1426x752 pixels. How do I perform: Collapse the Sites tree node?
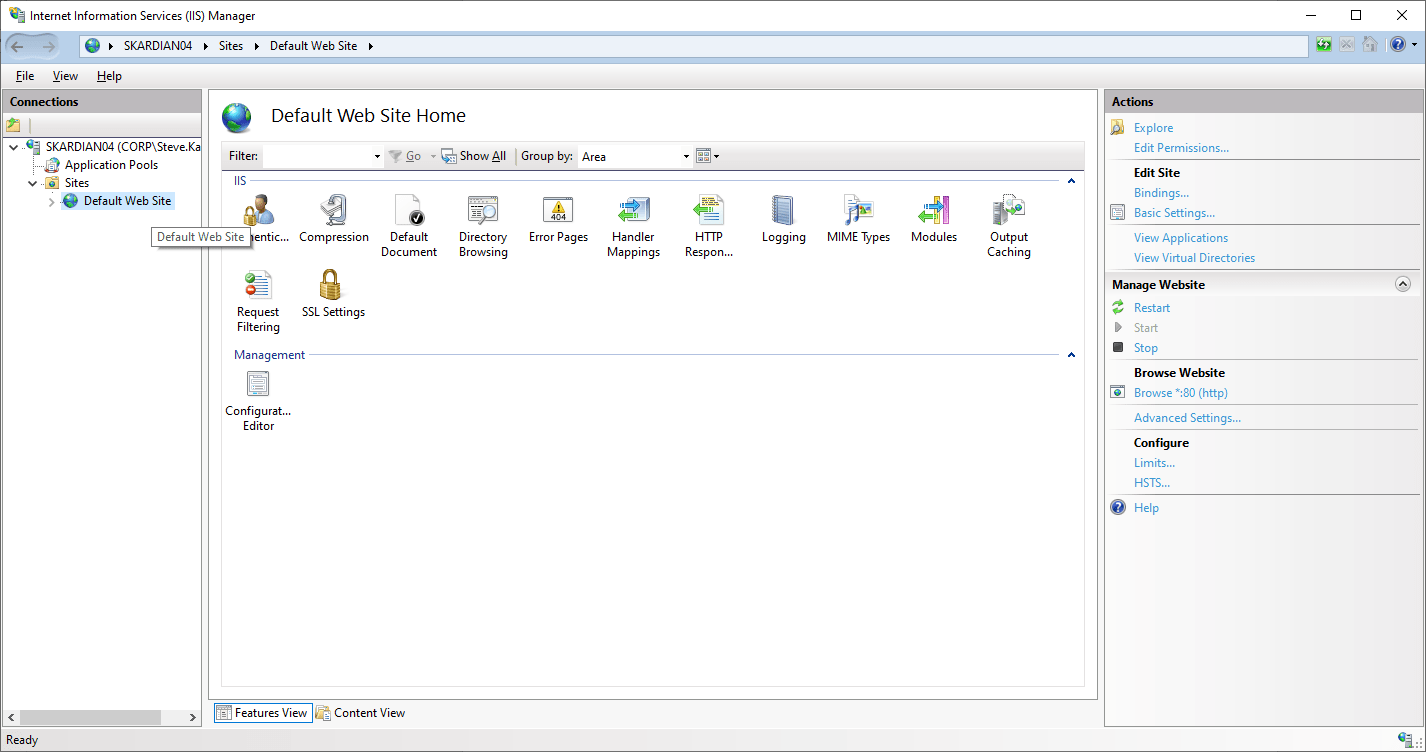click(x=32, y=183)
